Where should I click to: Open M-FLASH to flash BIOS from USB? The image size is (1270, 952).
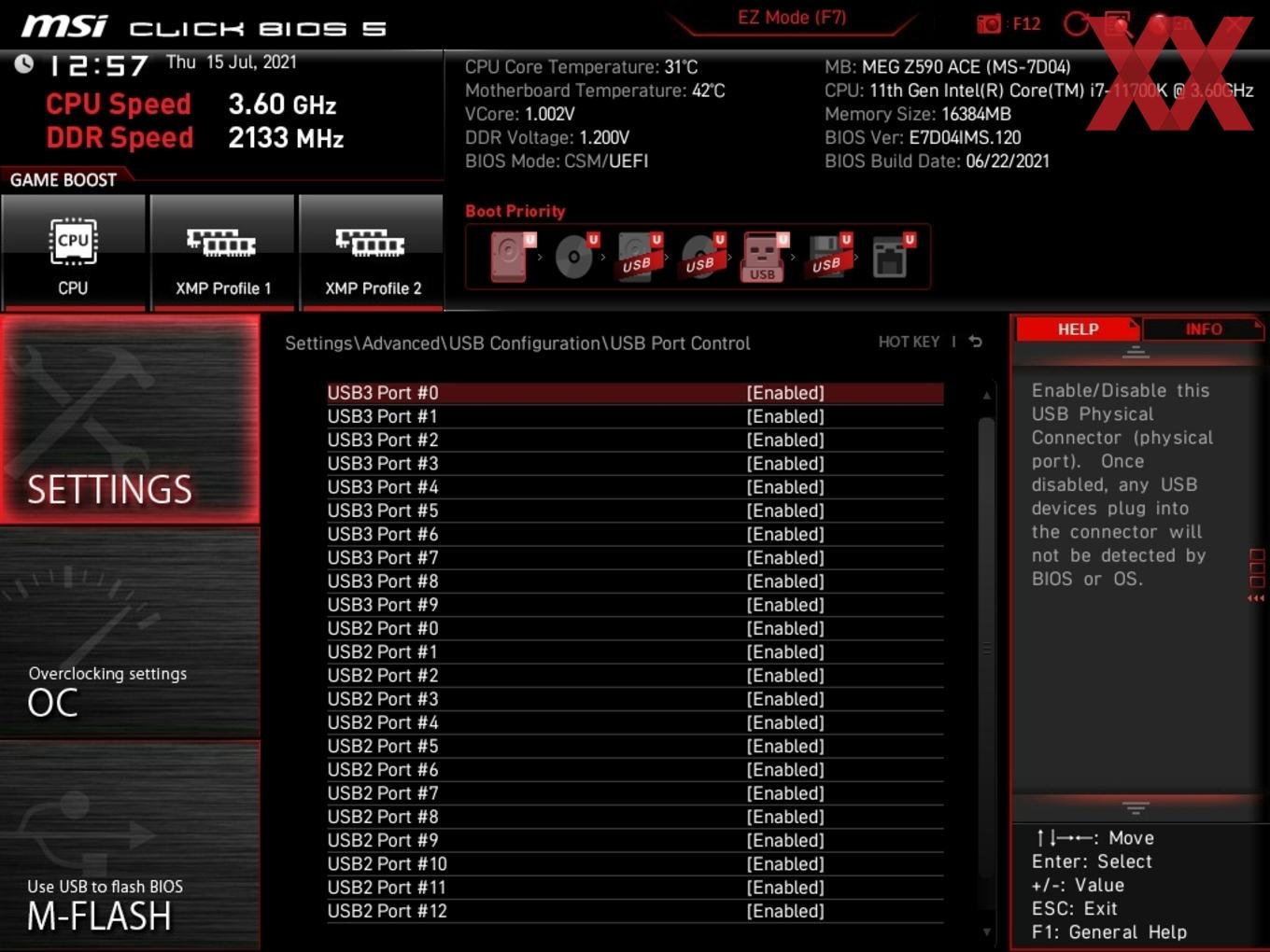(x=130, y=846)
